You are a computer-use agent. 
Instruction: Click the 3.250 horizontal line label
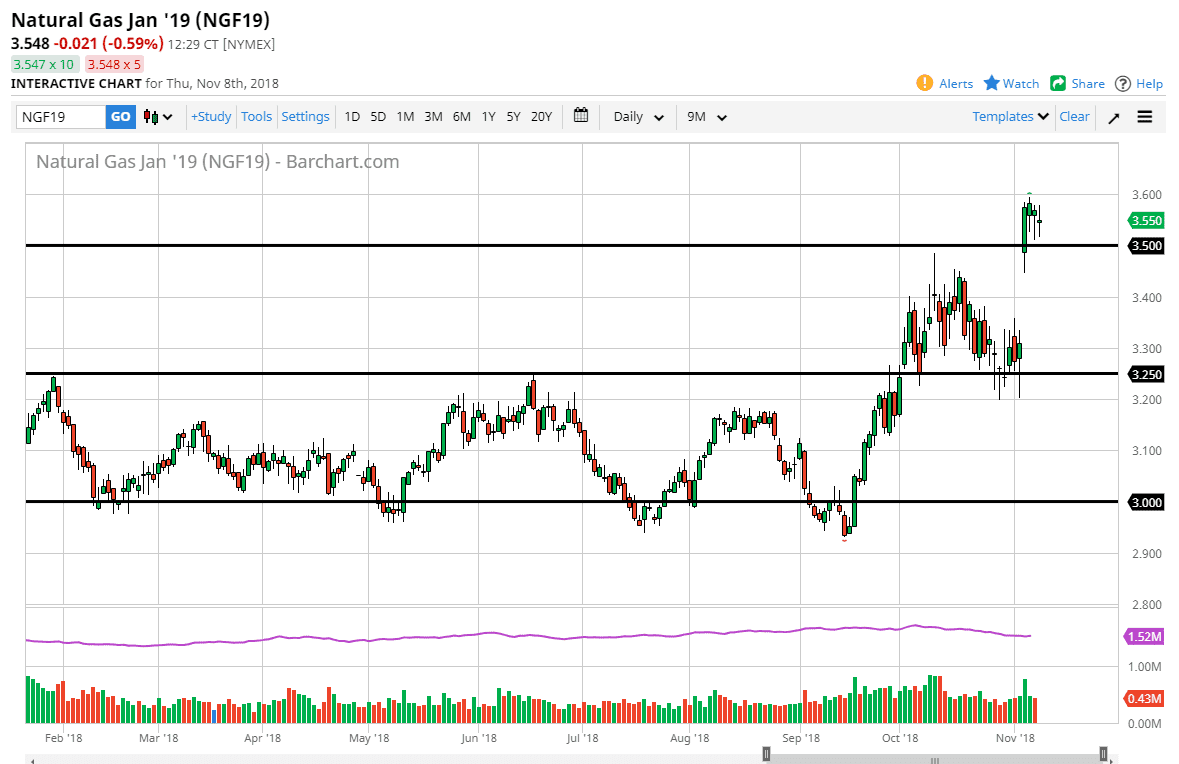pos(1146,374)
